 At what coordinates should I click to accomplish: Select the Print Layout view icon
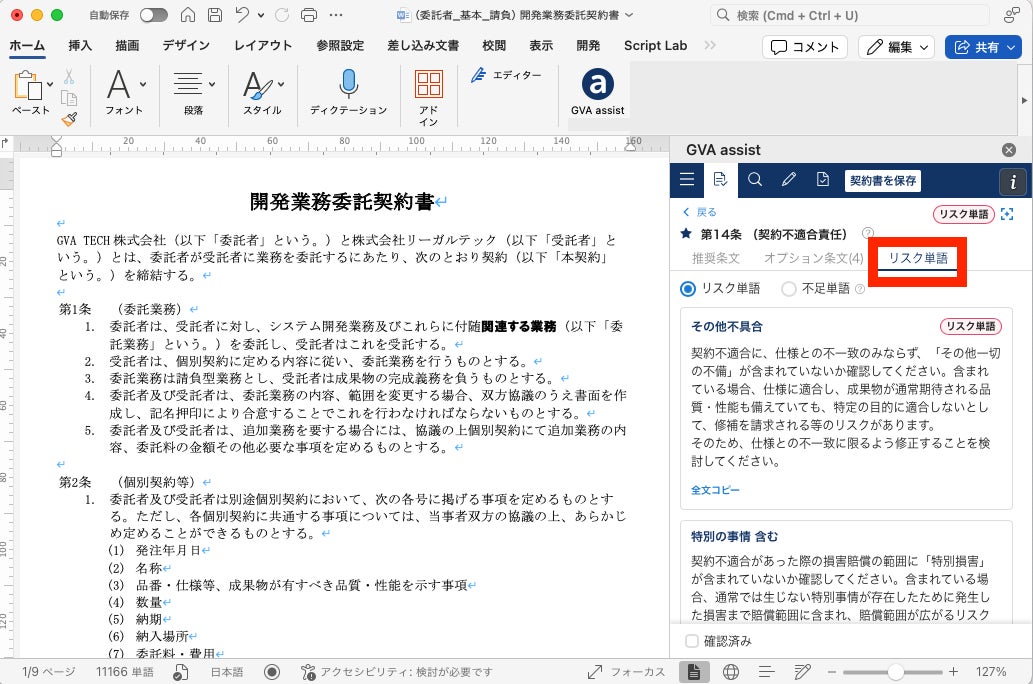694,672
